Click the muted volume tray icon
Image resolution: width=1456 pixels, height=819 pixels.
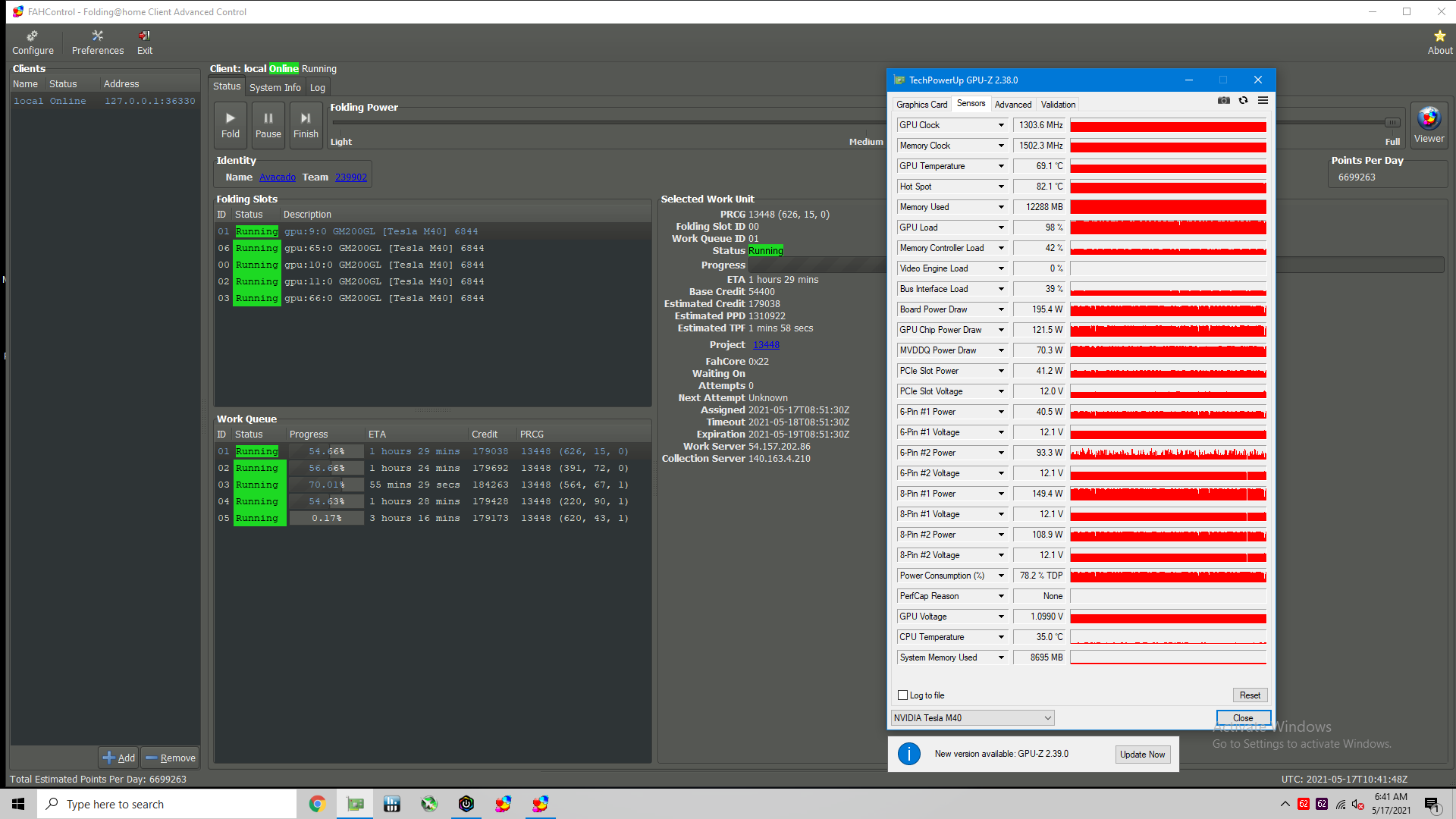[1358, 805]
